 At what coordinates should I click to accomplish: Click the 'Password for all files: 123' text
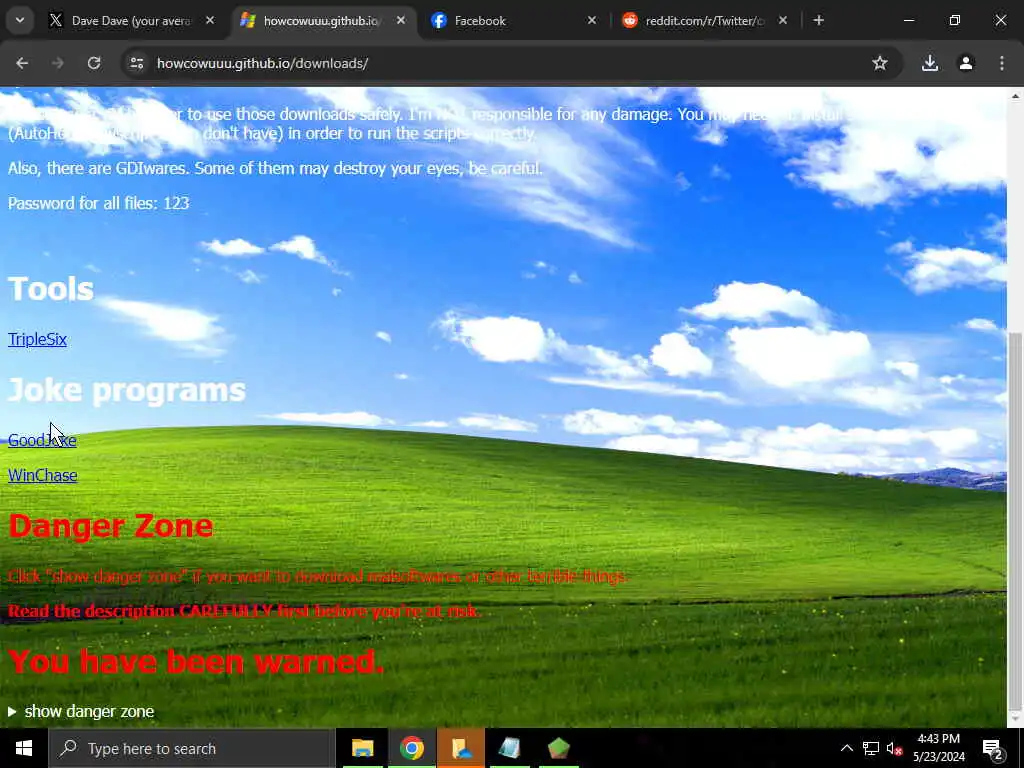[x=99, y=203]
